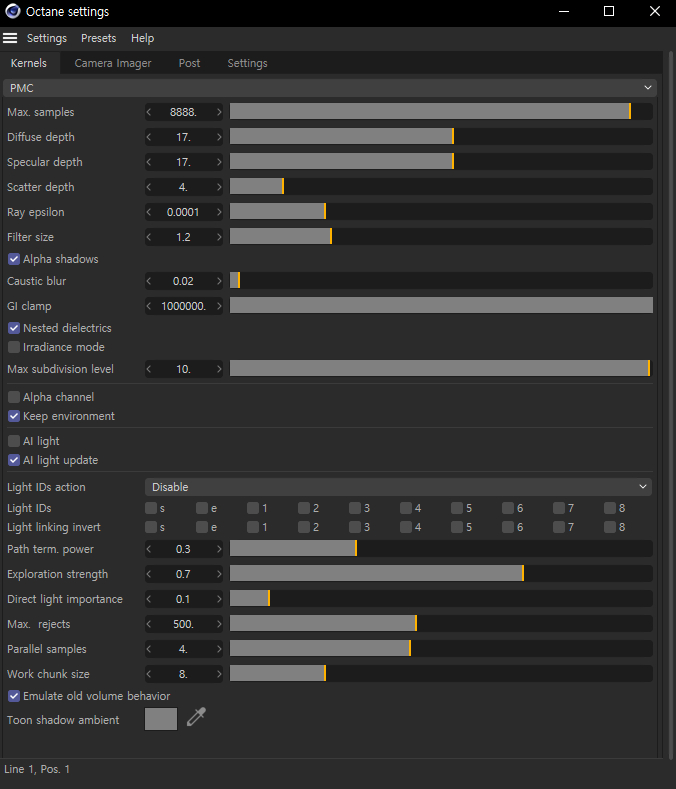Open the Help menu
The height and width of the screenshot is (789, 676).
coord(142,38)
